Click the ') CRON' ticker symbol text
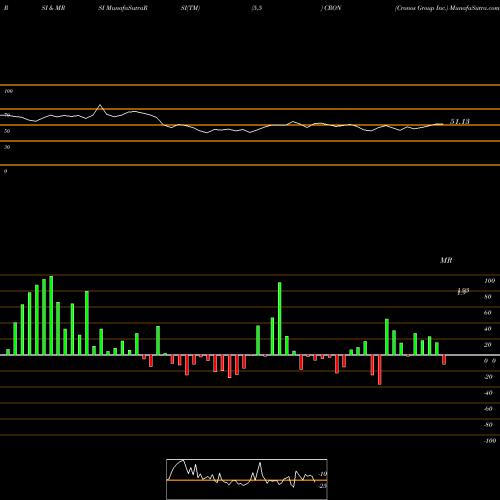This screenshot has width=500, height=500. [331, 8]
